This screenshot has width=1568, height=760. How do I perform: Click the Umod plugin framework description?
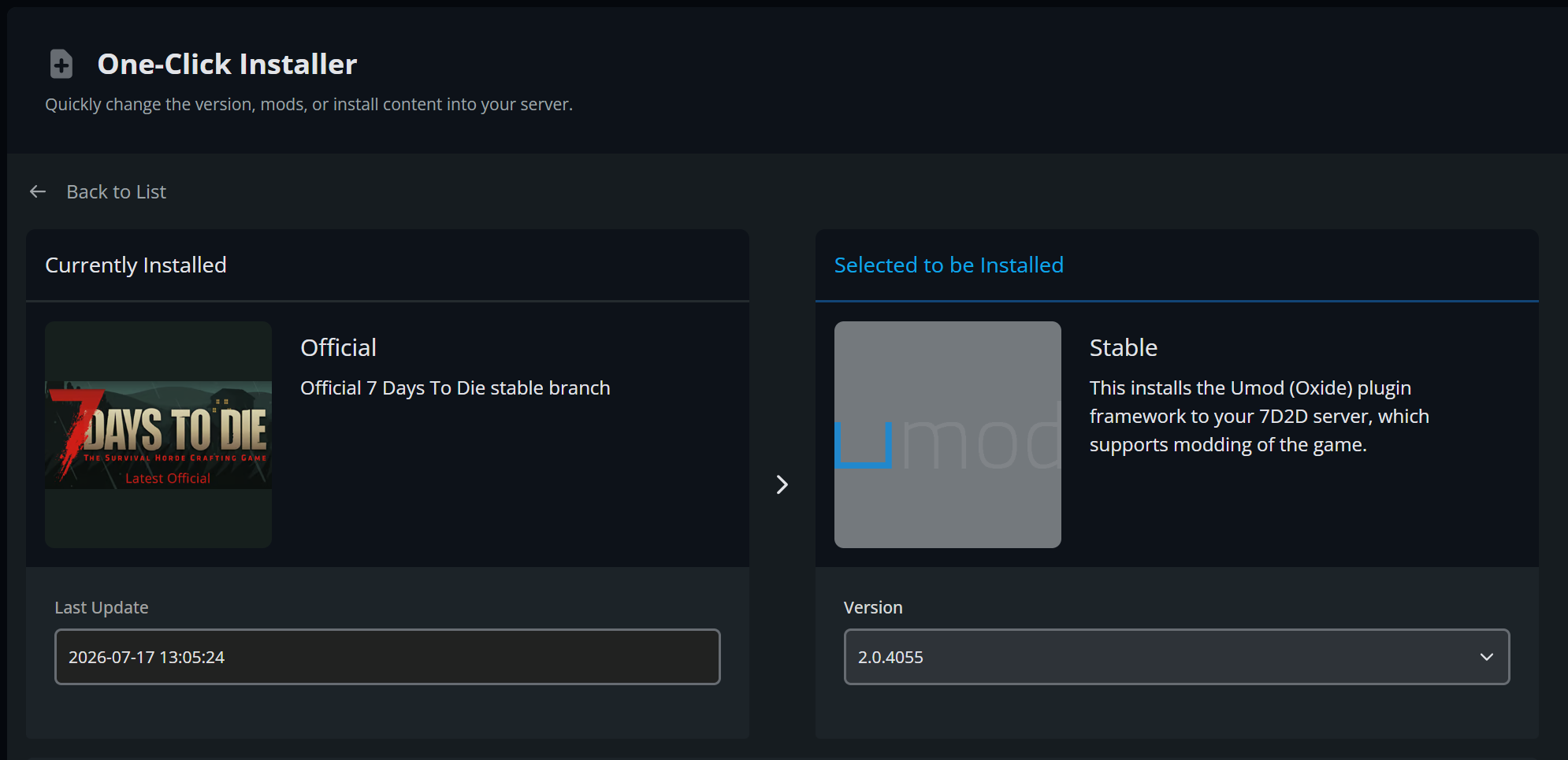1259,416
